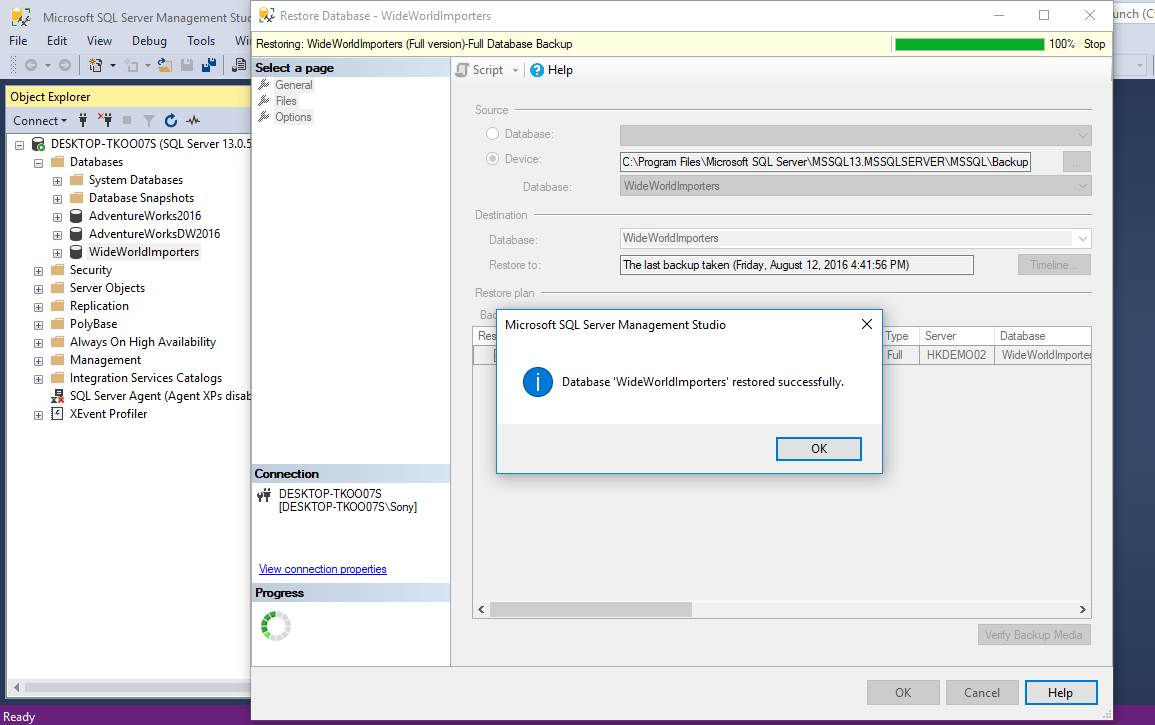Click the bottom Help button in Restore Database
The width and height of the screenshot is (1155, 725).
coord(1061,693)
